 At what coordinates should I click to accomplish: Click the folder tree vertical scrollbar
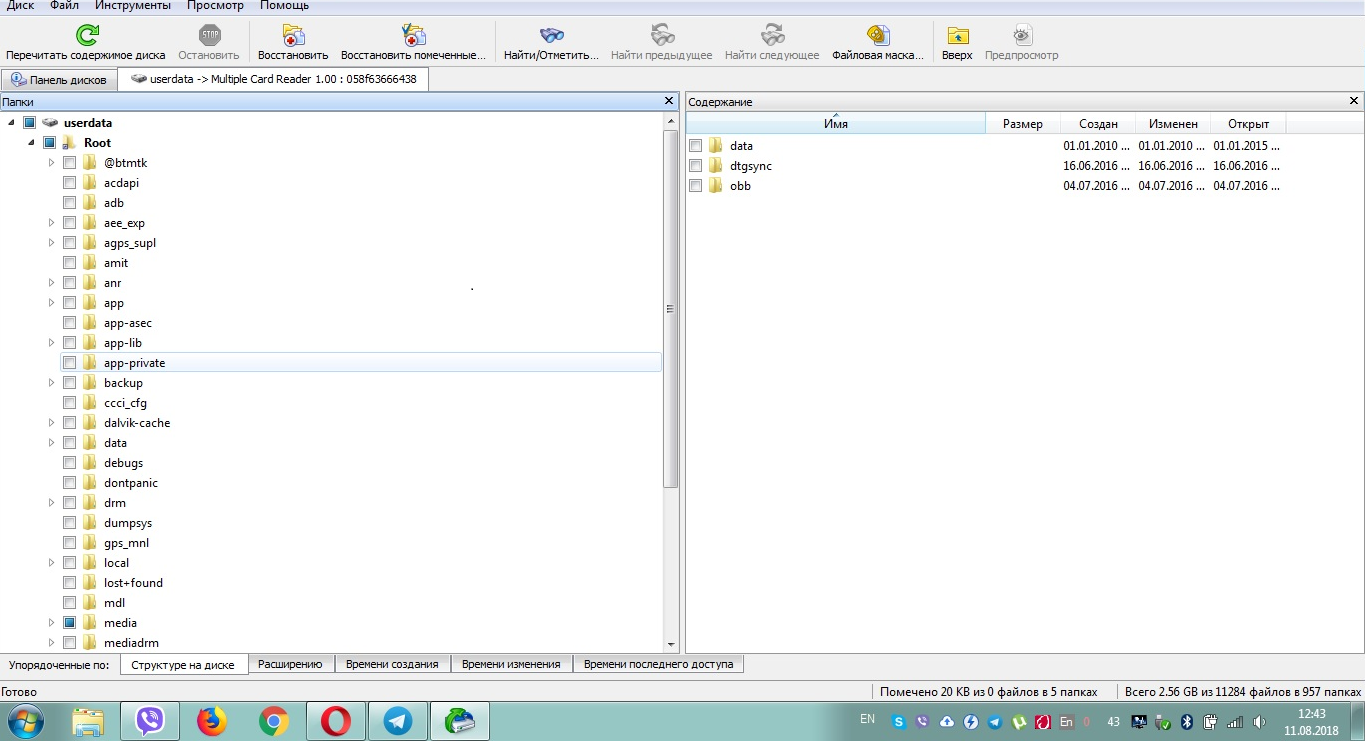click(x=671, y=310)
